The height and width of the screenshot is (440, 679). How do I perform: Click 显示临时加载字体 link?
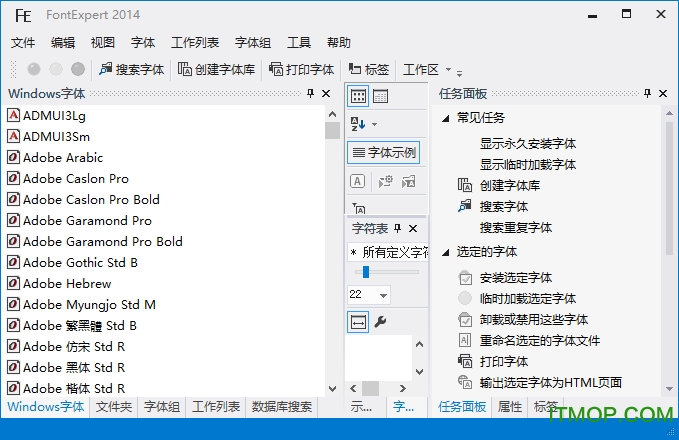coord(528,165)
